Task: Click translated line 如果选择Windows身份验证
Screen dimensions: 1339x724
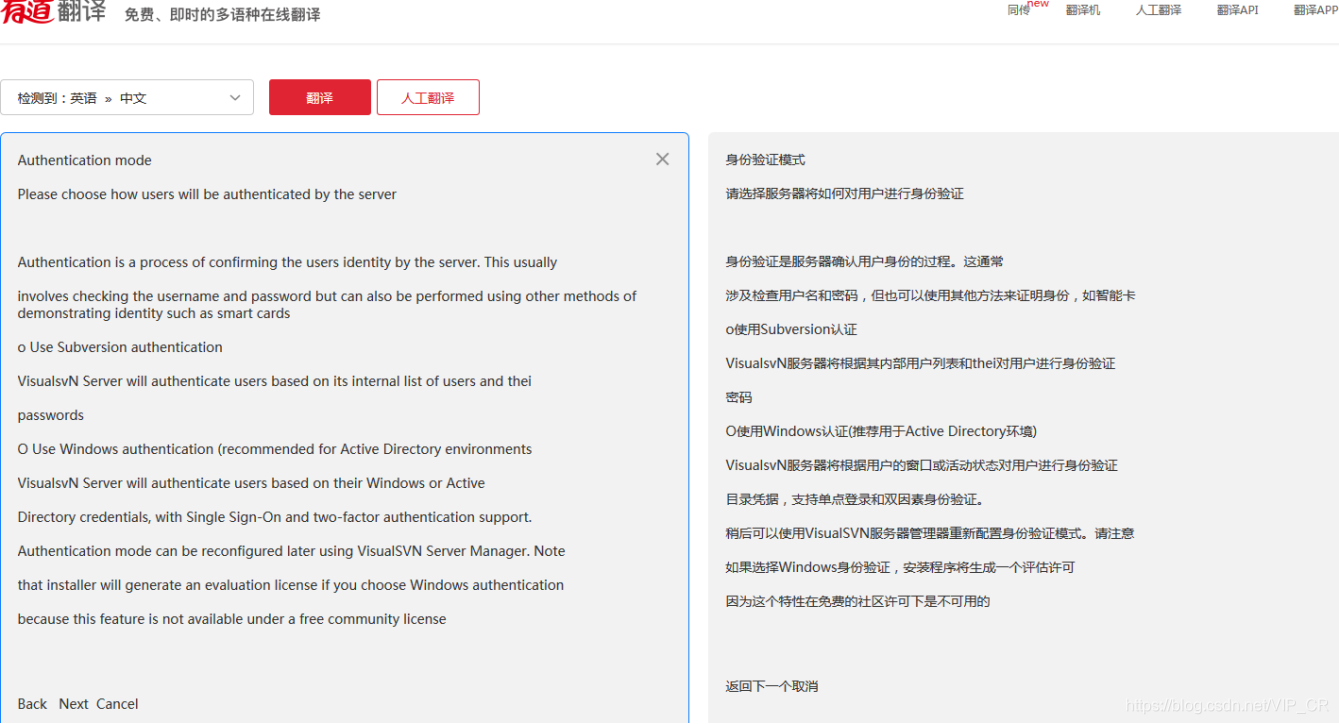Action: [x=900, y=567]
